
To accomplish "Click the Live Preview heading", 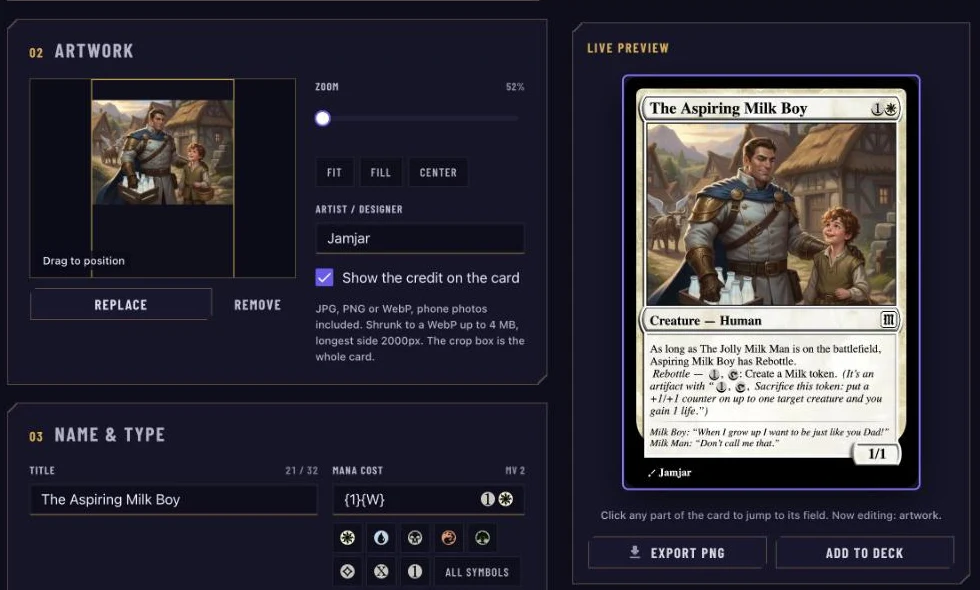I will click(x=628, y=48).
